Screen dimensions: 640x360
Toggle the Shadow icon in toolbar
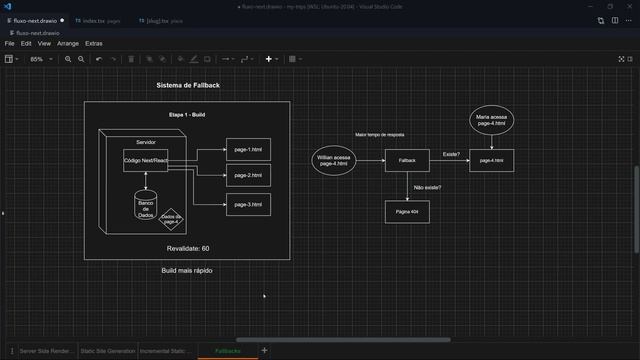(x=207, y=59)
